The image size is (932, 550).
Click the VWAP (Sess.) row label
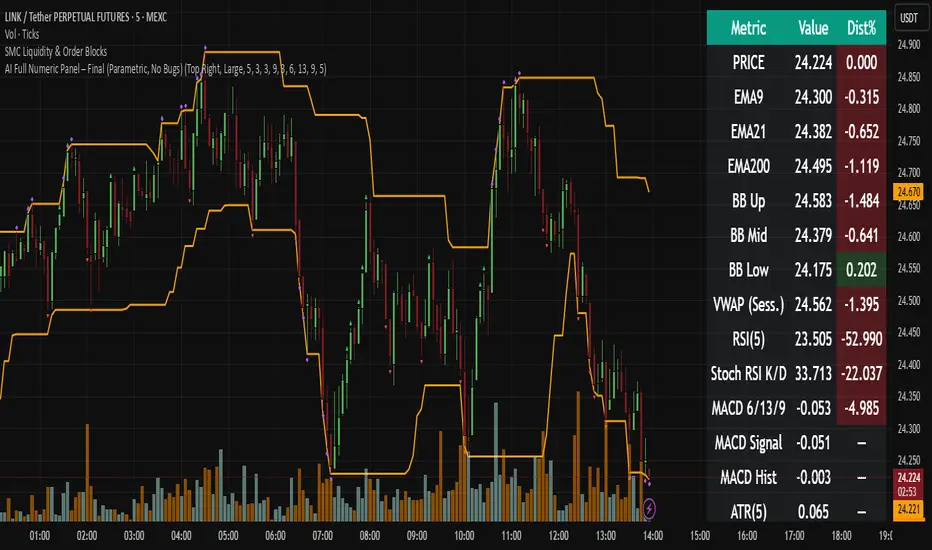749,305
